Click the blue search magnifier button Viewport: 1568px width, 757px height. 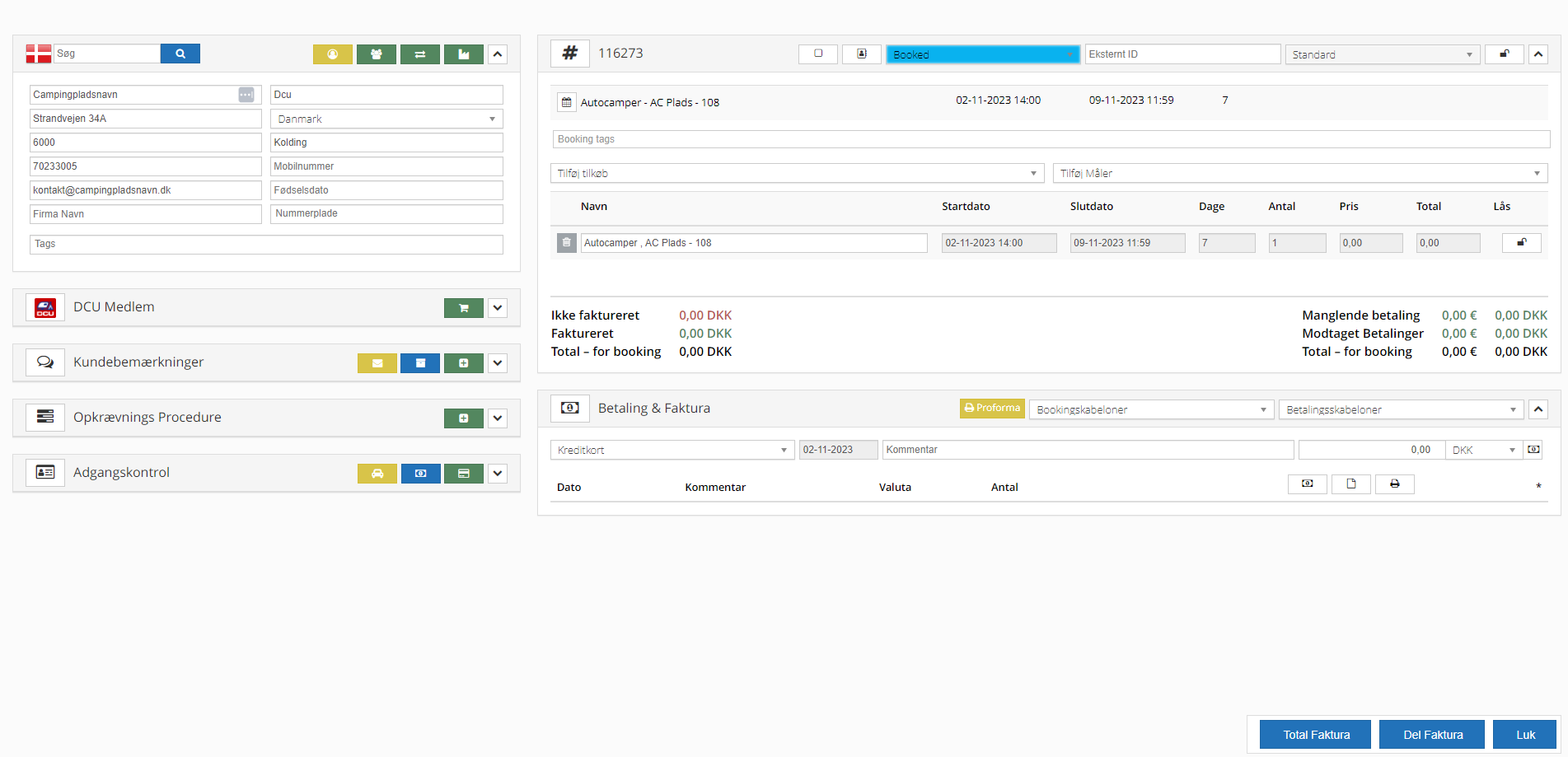click(180, 54)
